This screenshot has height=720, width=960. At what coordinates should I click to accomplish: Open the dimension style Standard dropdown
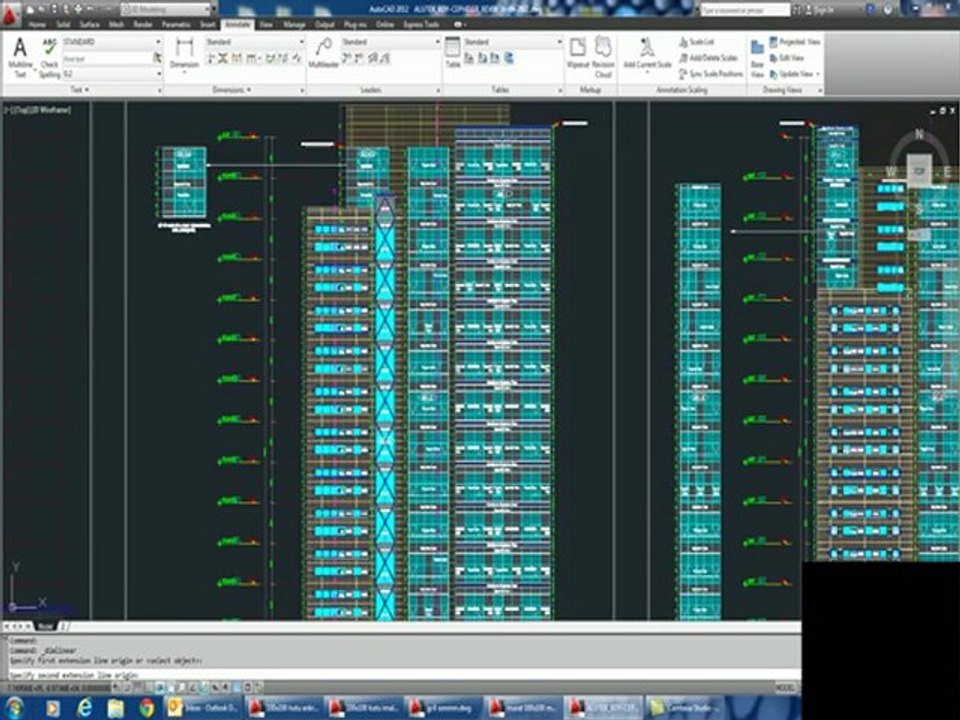pos(255,42)
